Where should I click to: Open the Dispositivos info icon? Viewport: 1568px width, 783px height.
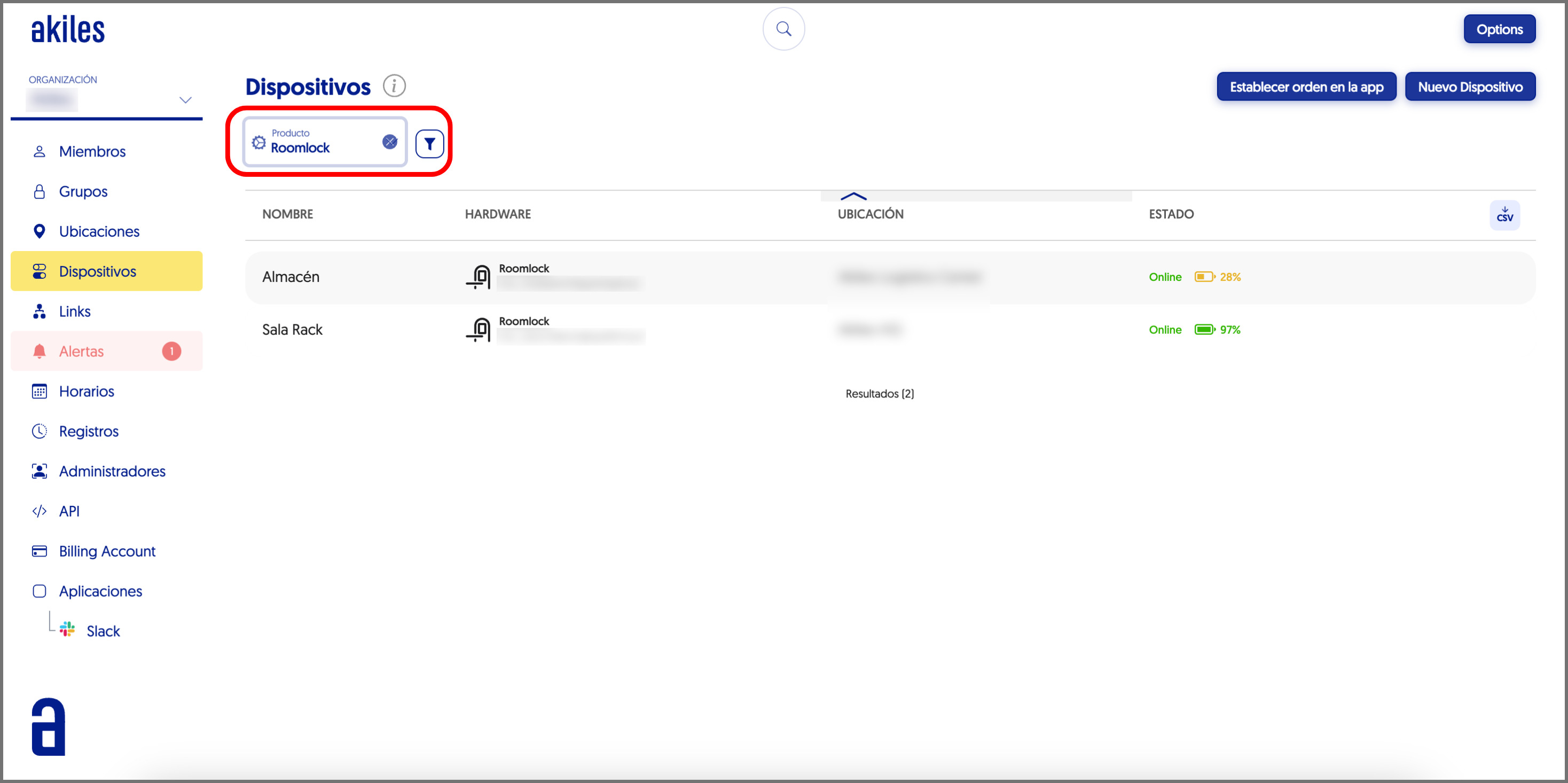(x=394, y=86)
